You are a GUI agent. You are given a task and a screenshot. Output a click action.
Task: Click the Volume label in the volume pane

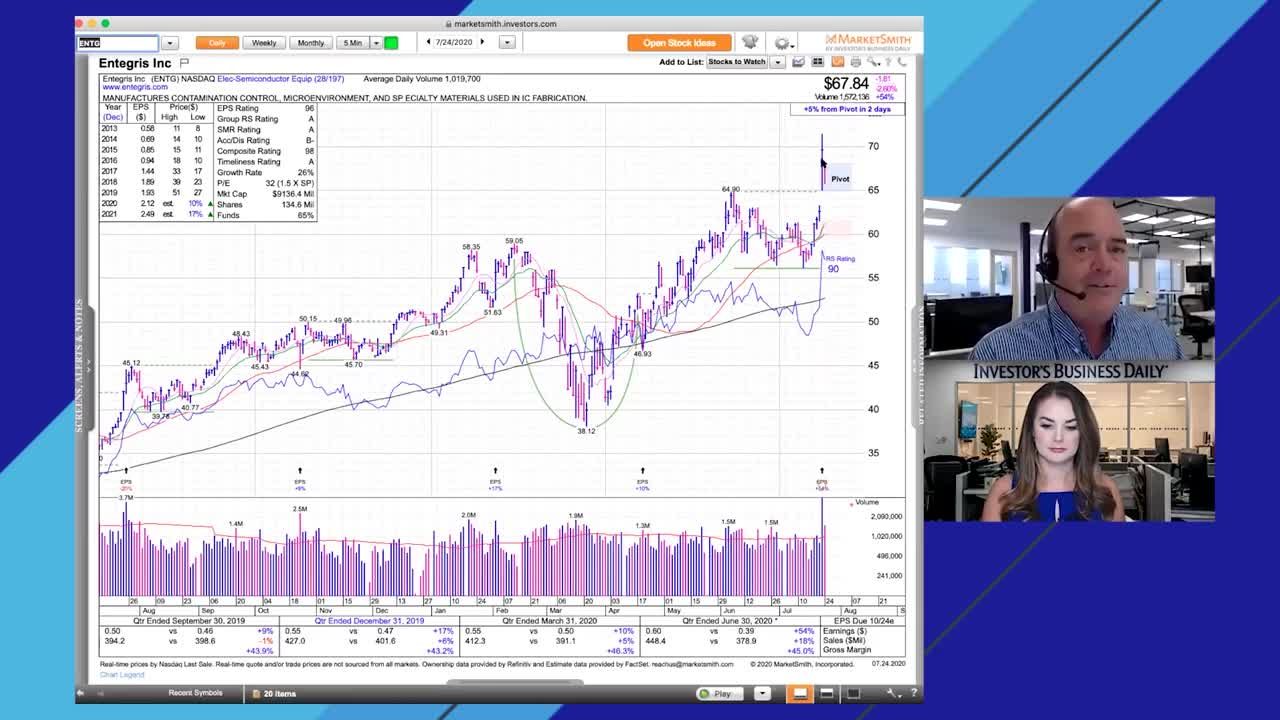tap(866, 502)
